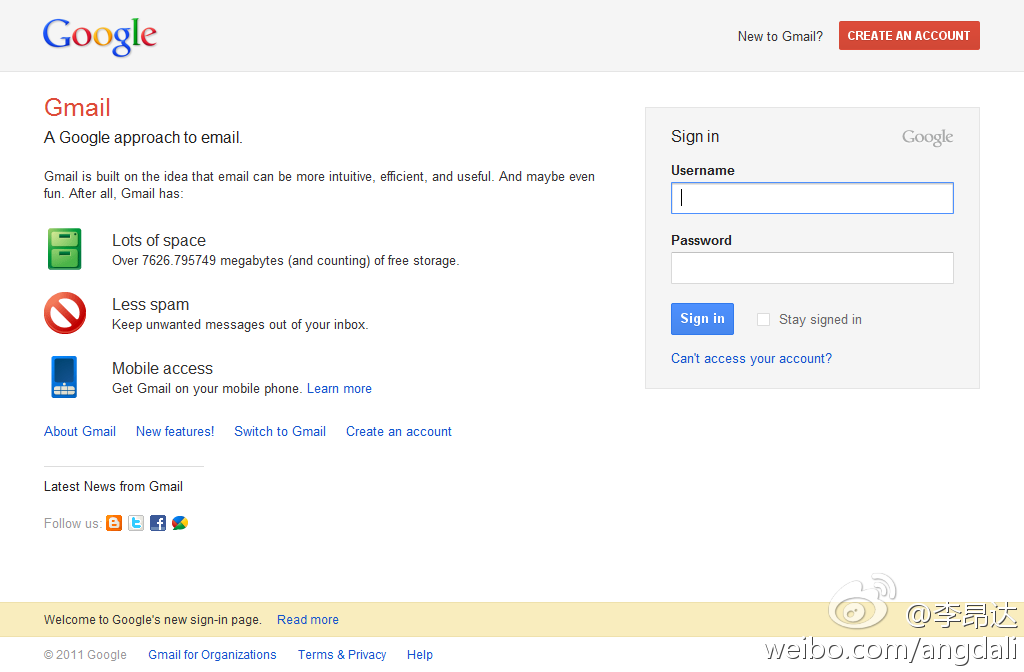Click the Sign in heading in box
Viewport: 1024px width, 672px height.
point(695,136)
